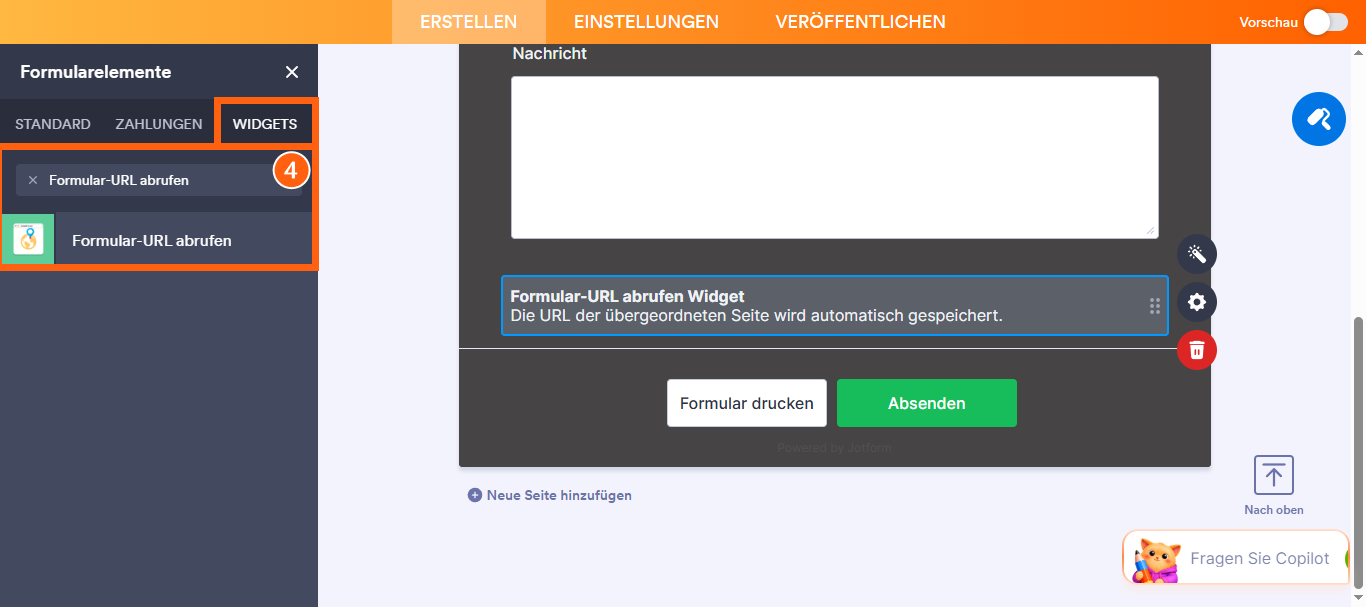Click the plus icon beside Neue Seite hinzufügen
Viewport: 1366px width, 607px height.
click(x=475, y=495)
